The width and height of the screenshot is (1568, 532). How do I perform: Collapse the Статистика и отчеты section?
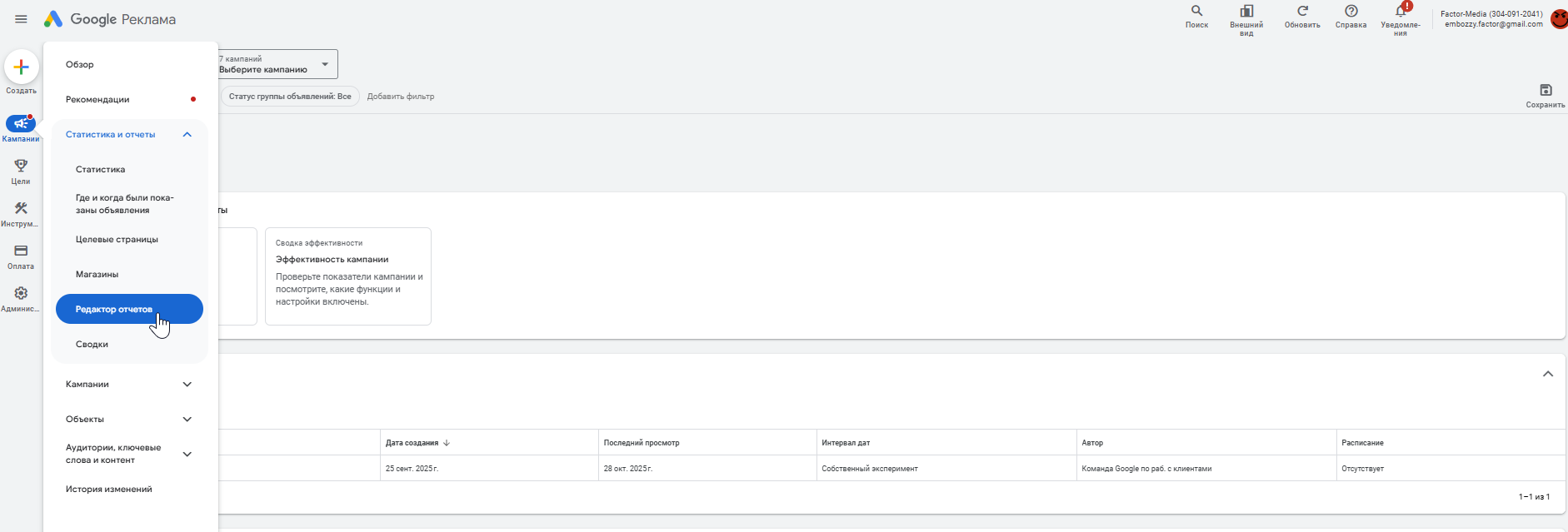click(x=187, y=135)
